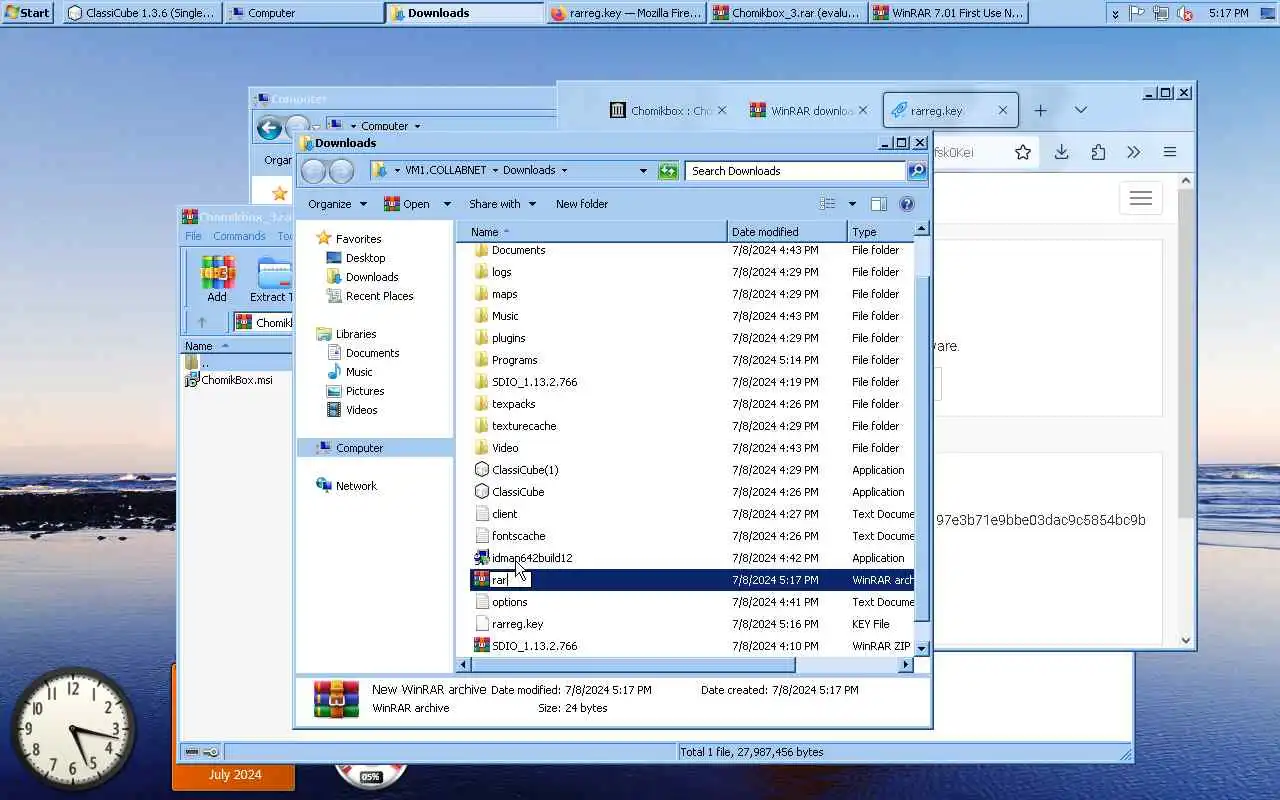The width and height of the screenshot is (1280, 800).
Task: Select the ClassiCube(1) application file
Action: 692,470
